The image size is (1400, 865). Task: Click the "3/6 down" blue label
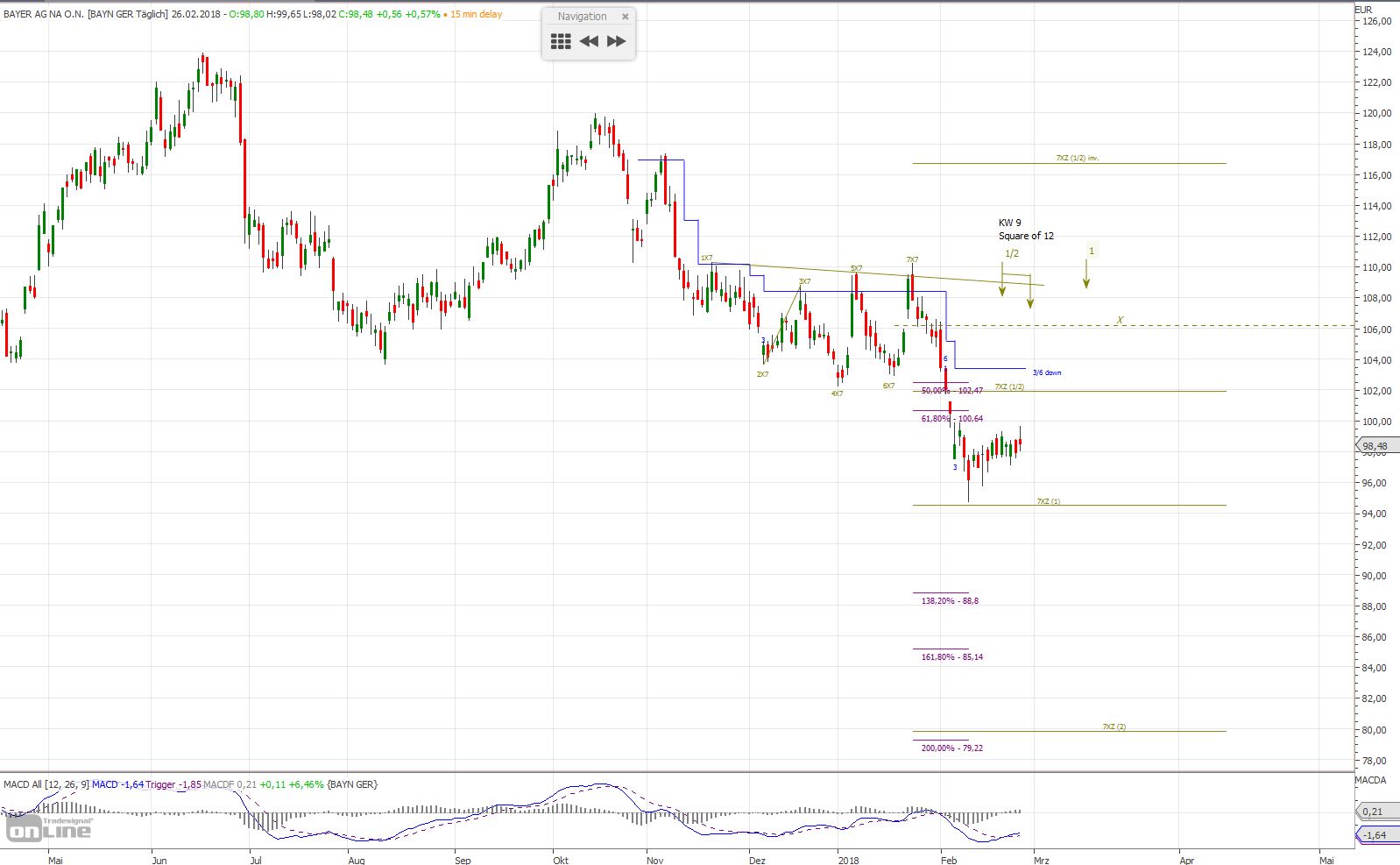coord(1046,372)
